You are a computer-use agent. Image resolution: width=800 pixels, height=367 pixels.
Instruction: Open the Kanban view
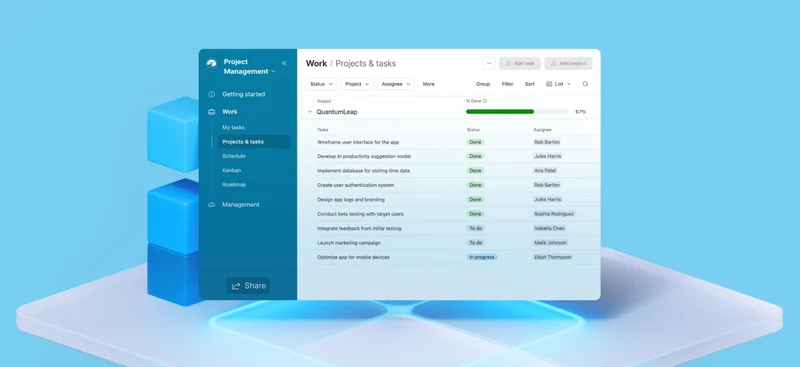pos(232,170)
